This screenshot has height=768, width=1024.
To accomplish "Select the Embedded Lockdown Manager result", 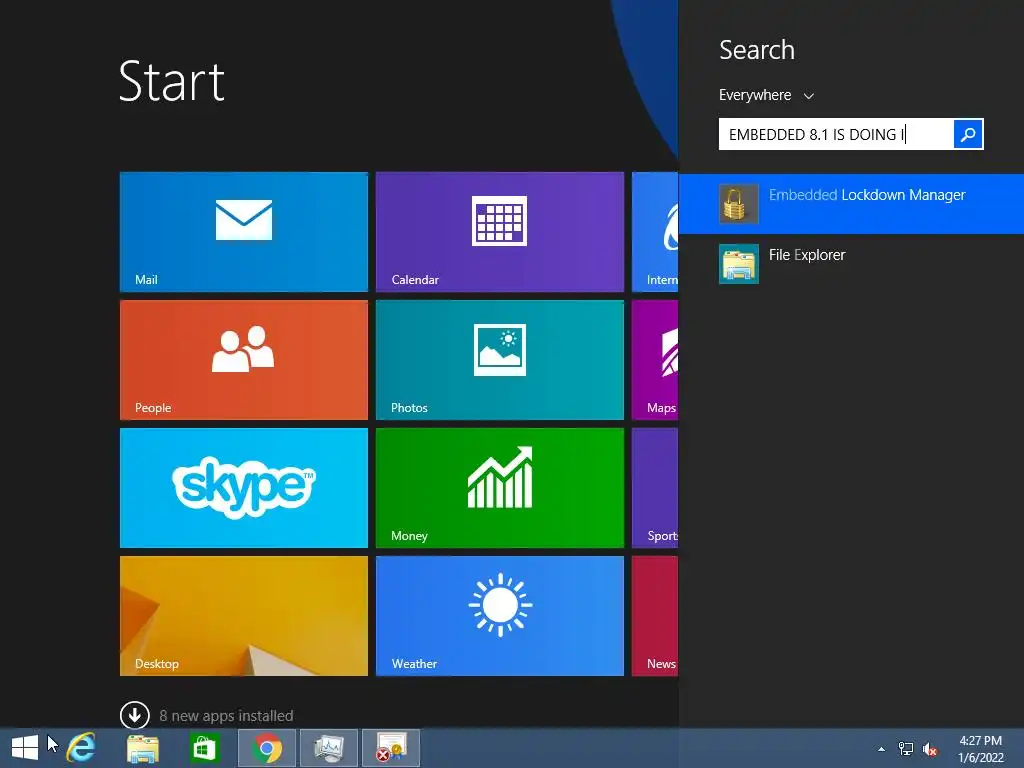I will pyautogui.click(x=851, y=204).
